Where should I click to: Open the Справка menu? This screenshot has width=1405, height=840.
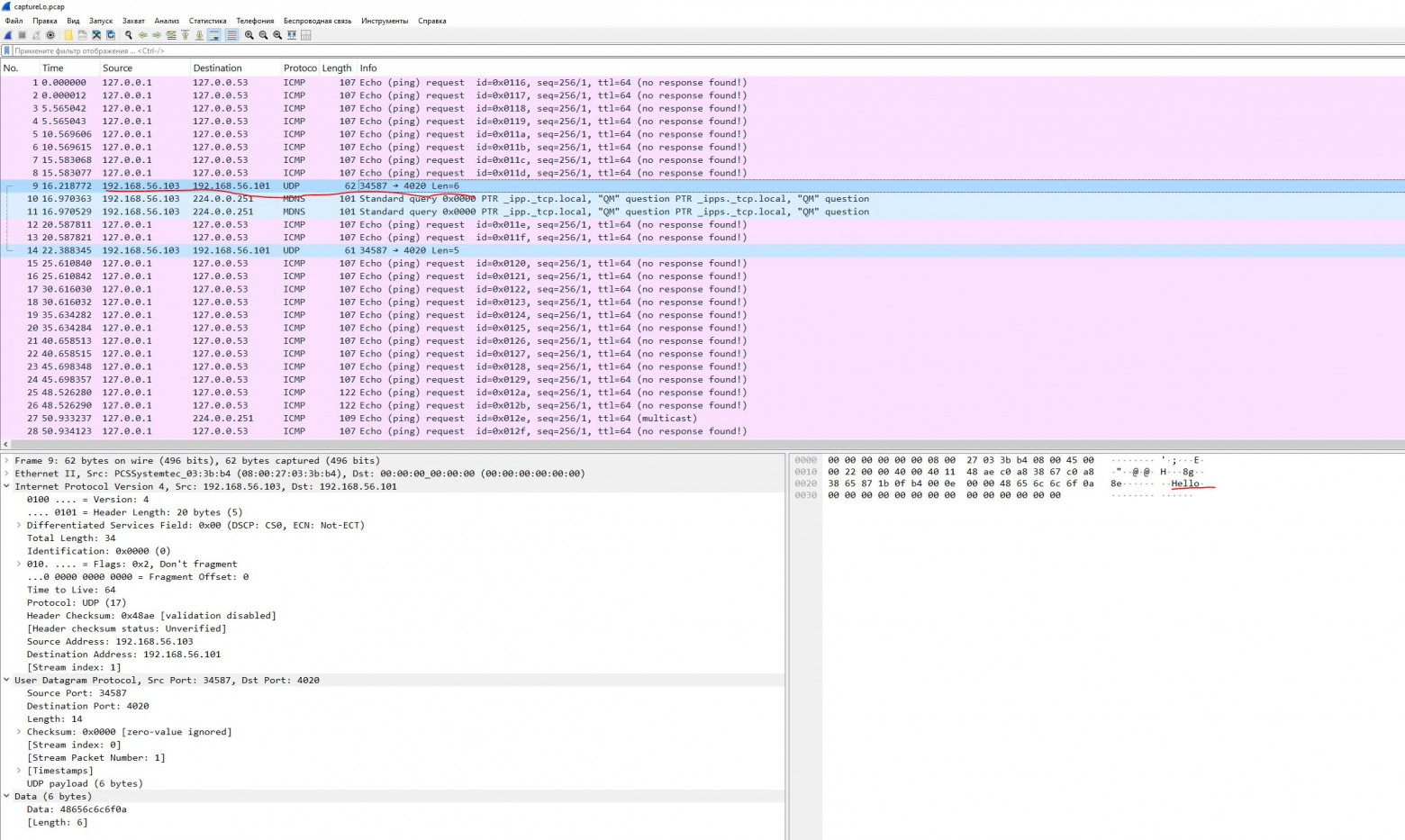432,21
